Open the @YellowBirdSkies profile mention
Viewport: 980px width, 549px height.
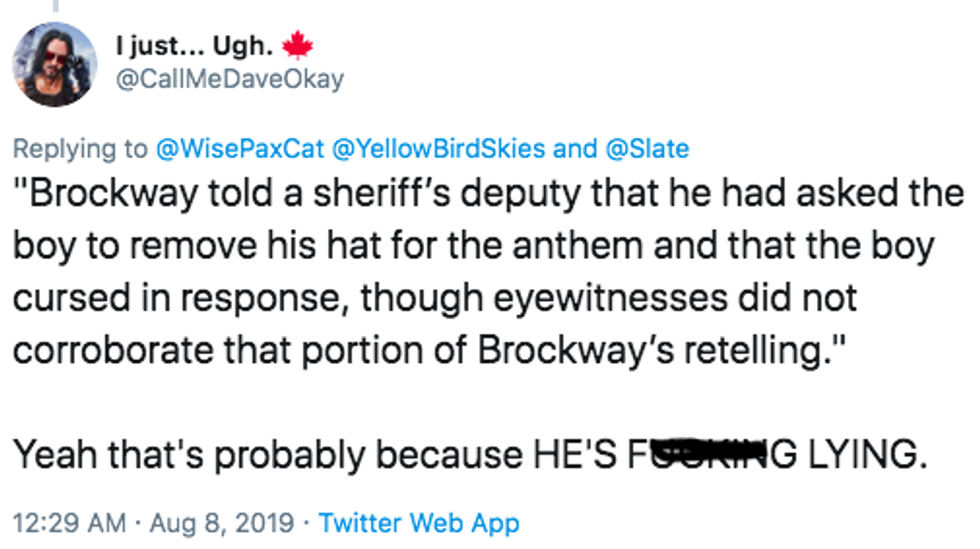[436, 149]
